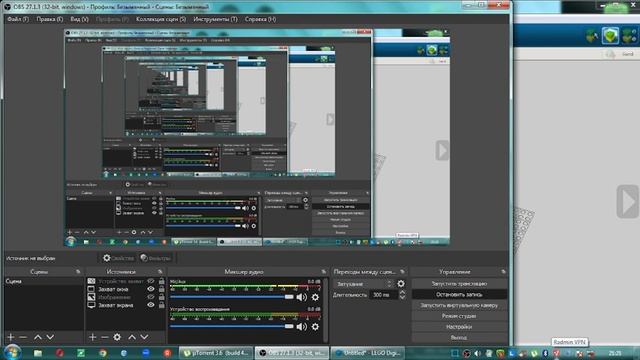Undock the Микшер аудио panel via header icon
The width and height of the screenshot is (640, 360).
(x=324, y=272)
